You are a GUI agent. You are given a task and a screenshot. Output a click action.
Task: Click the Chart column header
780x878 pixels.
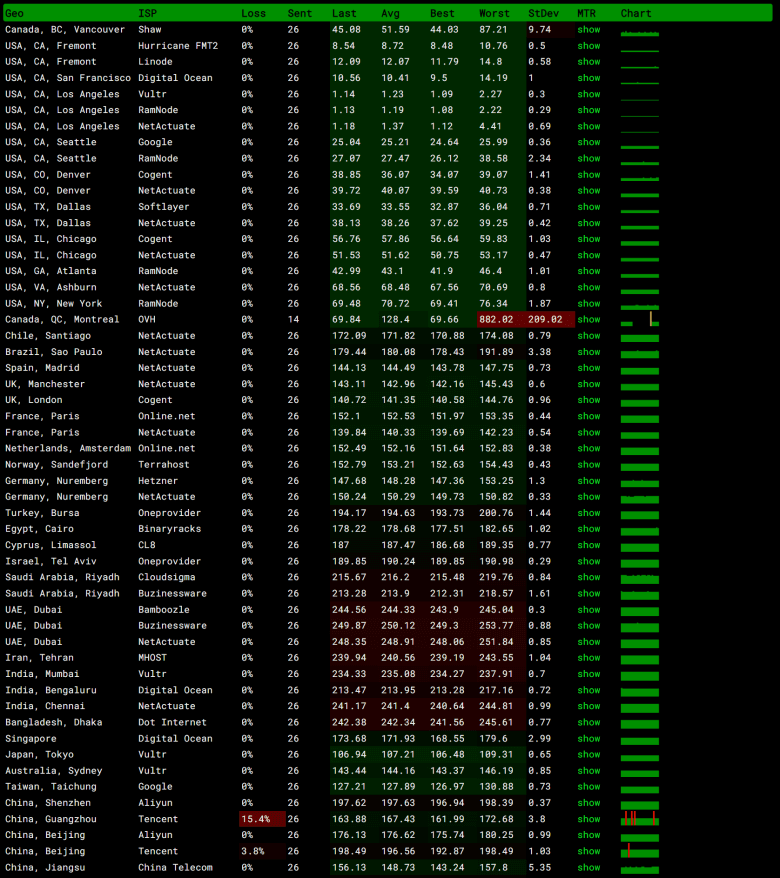pyautogui.click(x=636, y=13)
